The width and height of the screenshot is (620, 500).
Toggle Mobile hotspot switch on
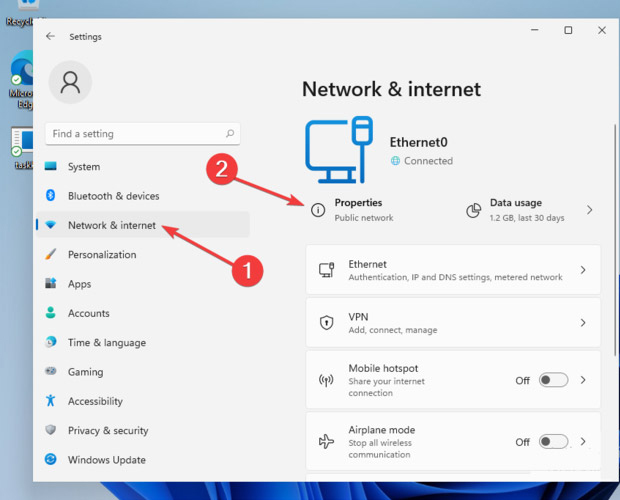click(x=553, y=381)
